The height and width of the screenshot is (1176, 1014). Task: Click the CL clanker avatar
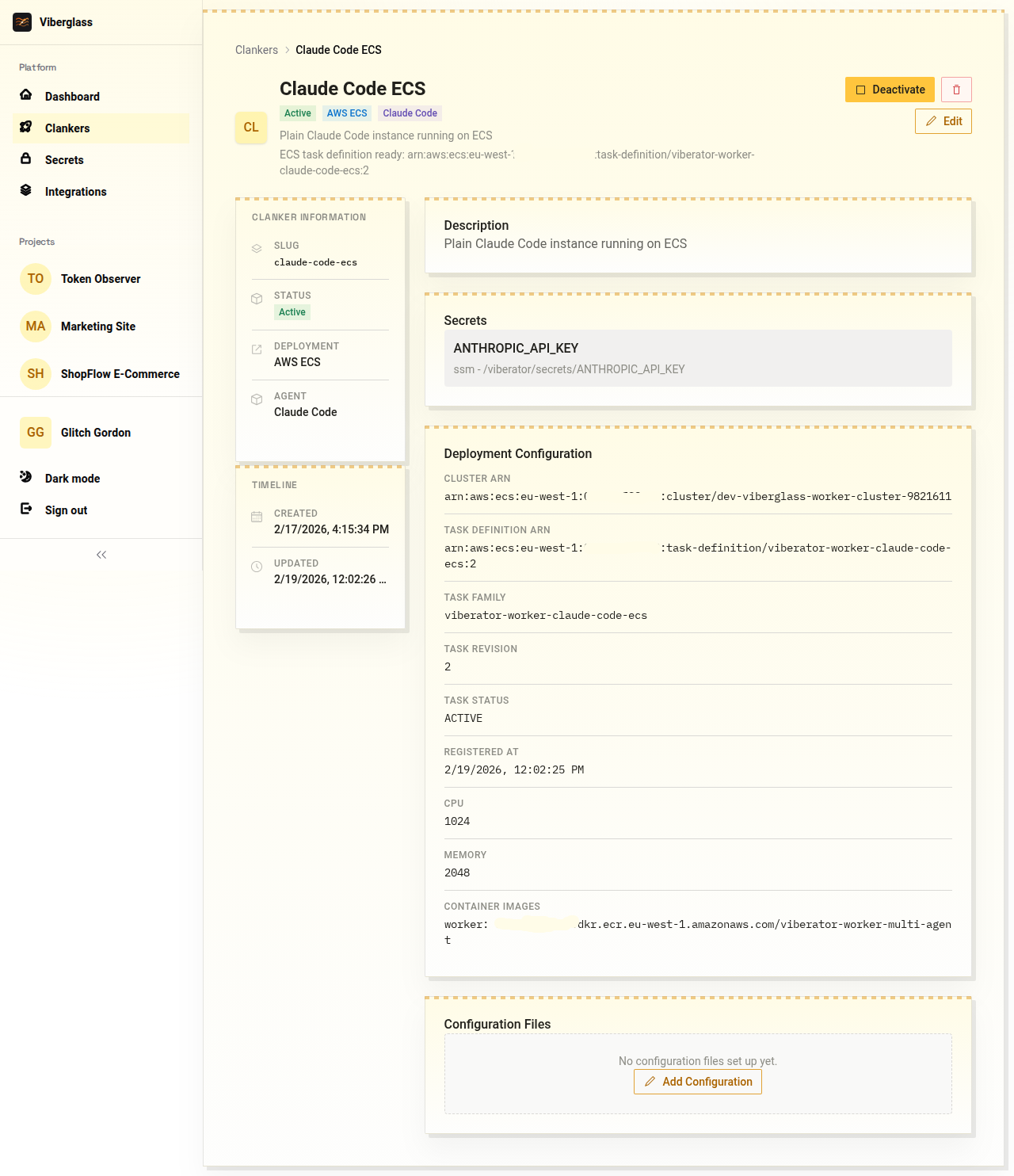(x=251, y=128)
